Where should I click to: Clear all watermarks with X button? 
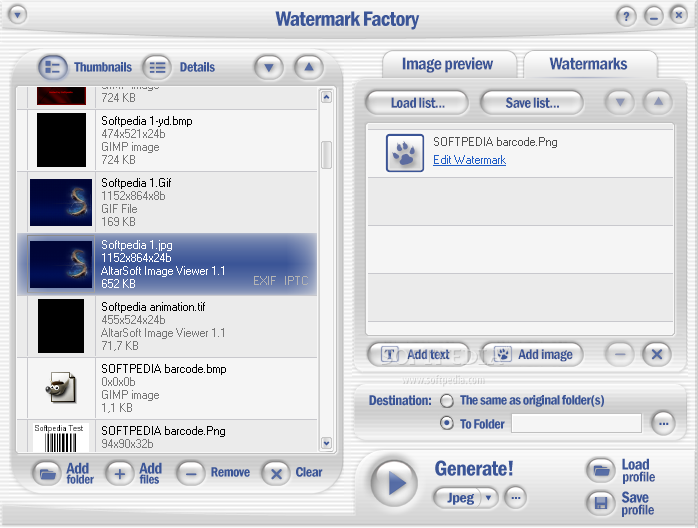(657, 354)
